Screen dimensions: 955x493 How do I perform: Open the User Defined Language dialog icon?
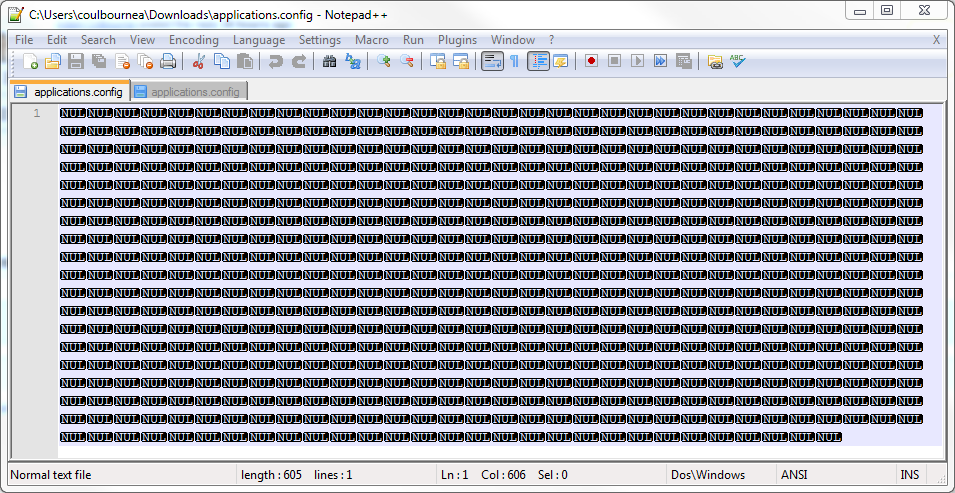(x=561, y=61)
